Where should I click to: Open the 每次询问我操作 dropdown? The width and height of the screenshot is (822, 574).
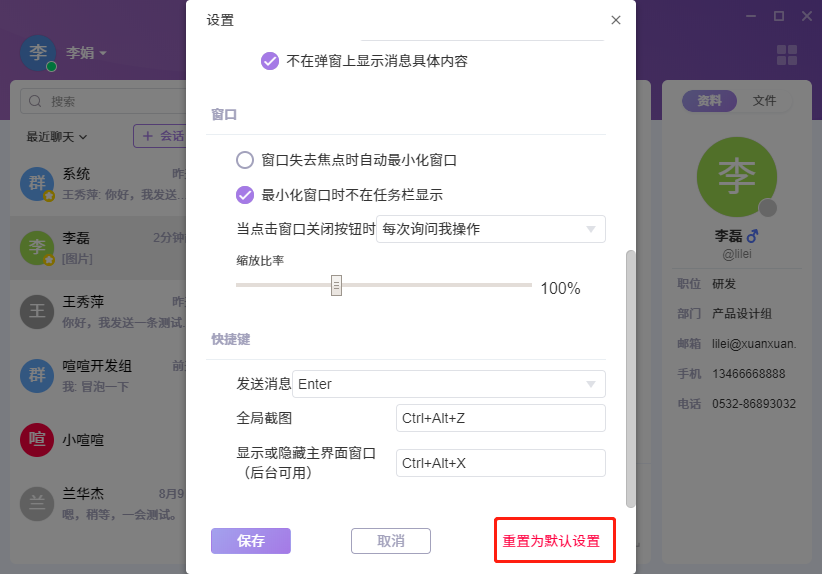pyautogui.click(x=490, y=229)
